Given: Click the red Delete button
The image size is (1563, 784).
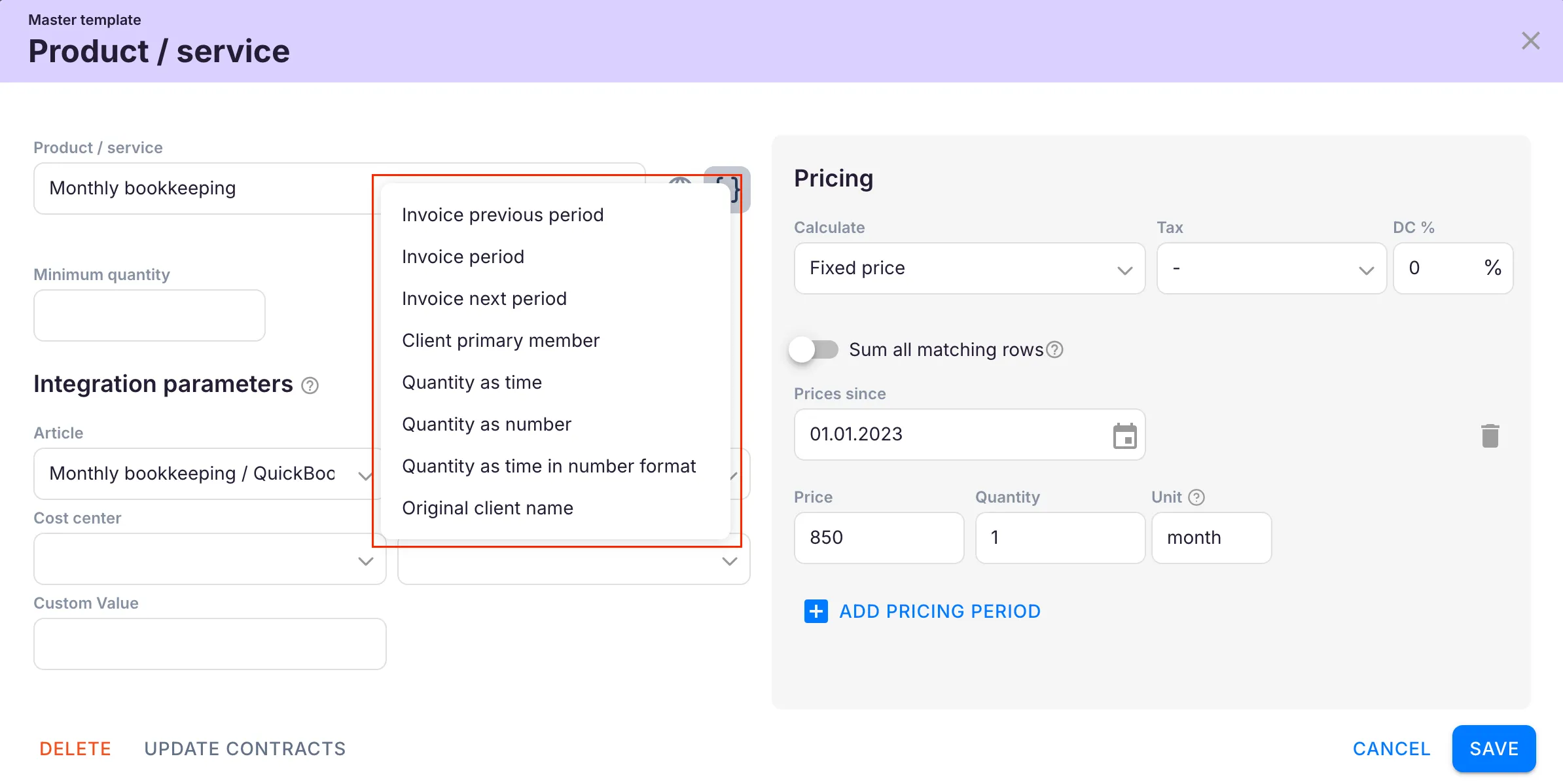Looking at the screenshot, I should [x=75, y=749].
